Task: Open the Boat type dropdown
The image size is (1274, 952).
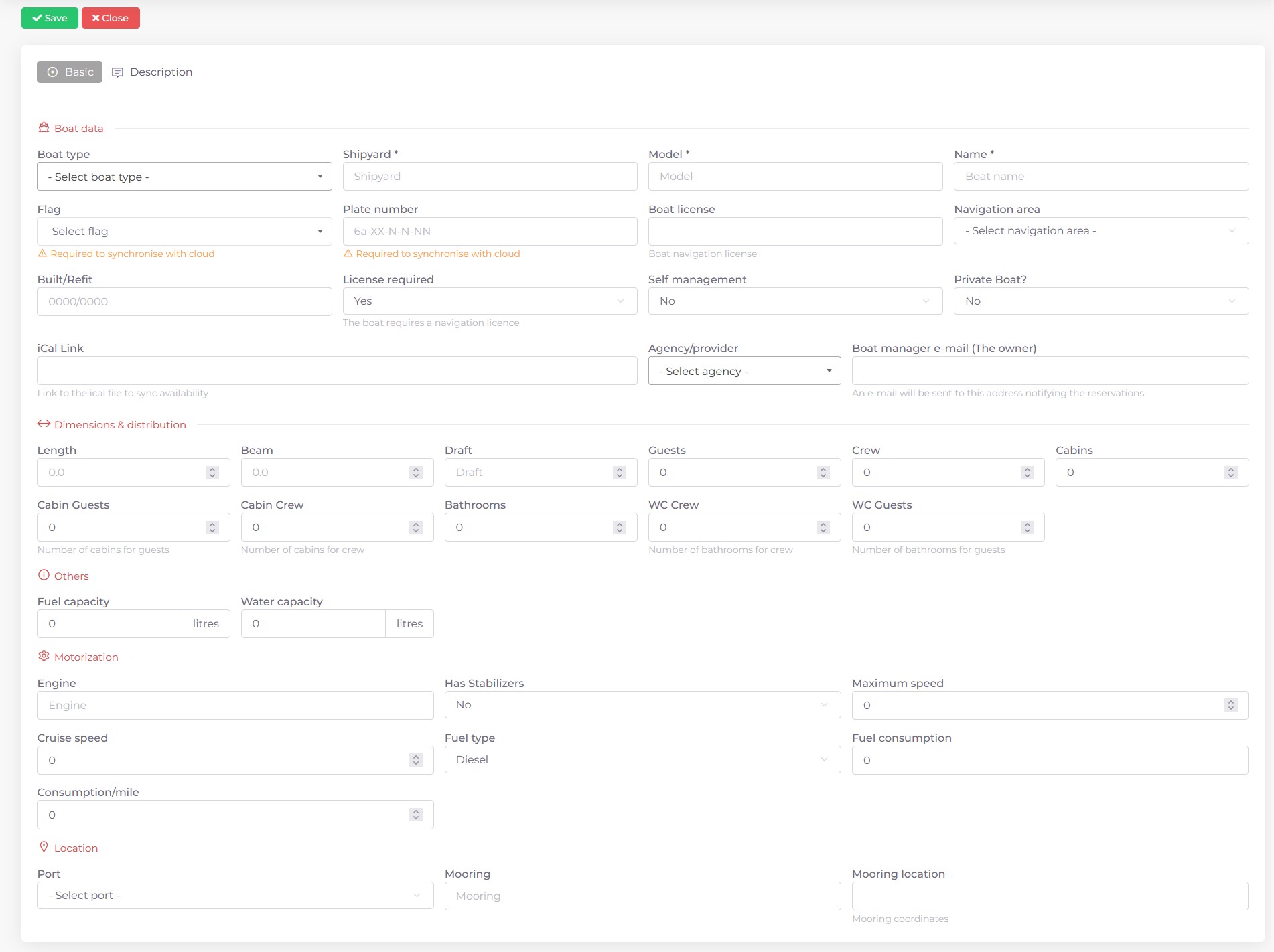Action: pyautogui.click(x=184, y=177)
